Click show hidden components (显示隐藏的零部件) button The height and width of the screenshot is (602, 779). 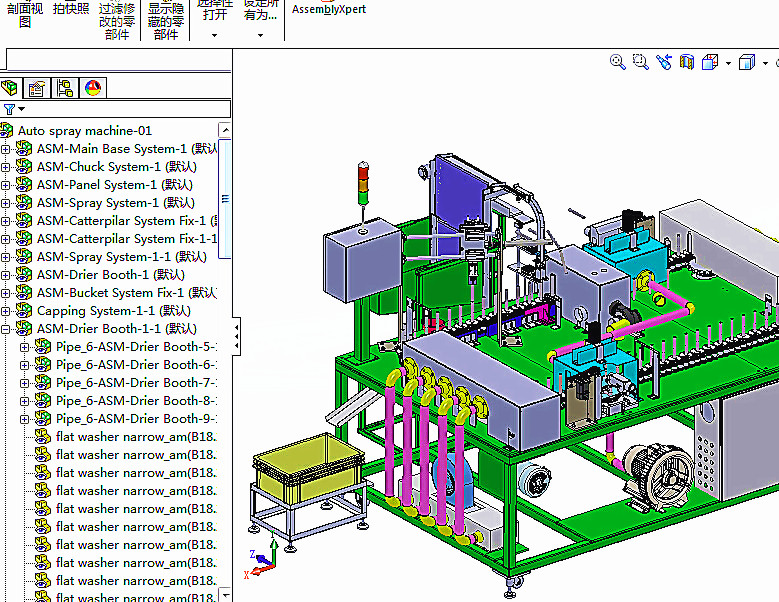166,21
